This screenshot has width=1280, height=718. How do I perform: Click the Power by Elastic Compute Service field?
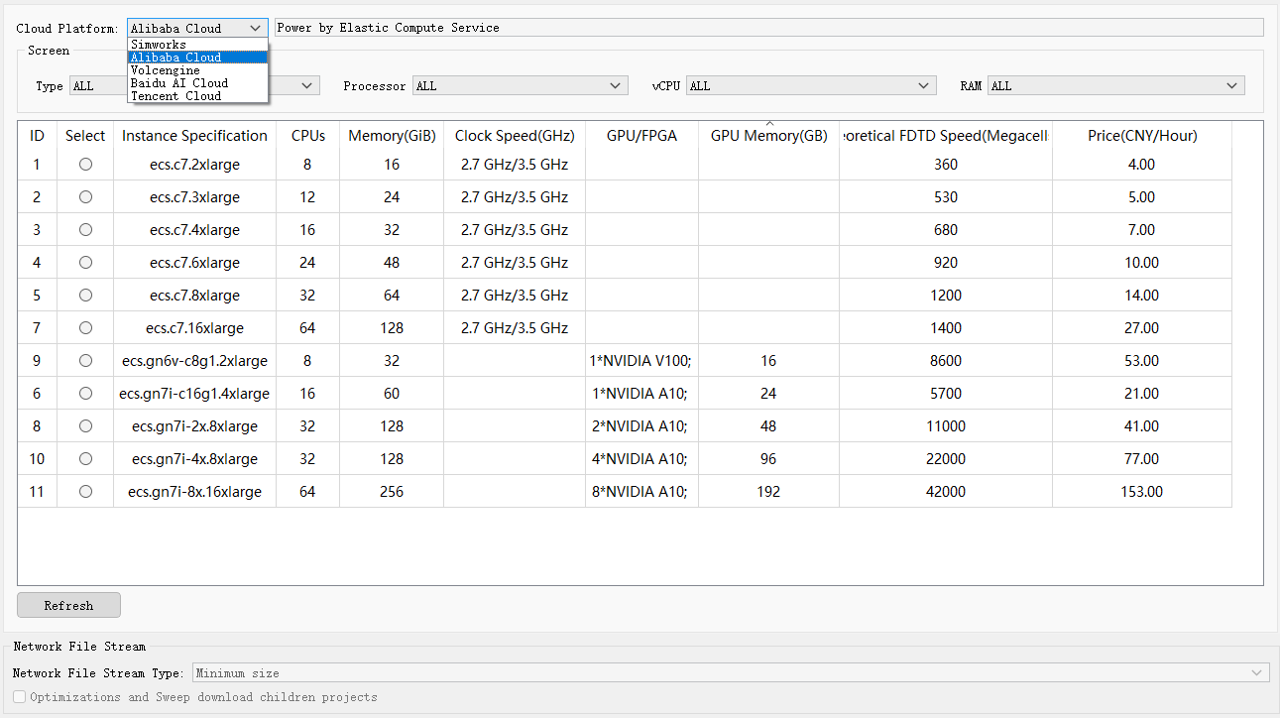coord(768,28)
